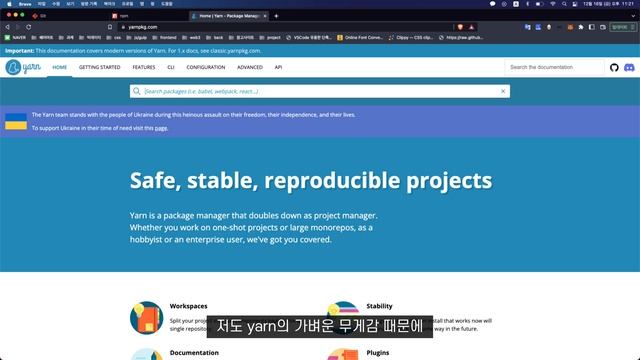Open the Brave wallet icon in the toolbar
The height and width of the screenshot is (360, 640).
click(603, 27)
